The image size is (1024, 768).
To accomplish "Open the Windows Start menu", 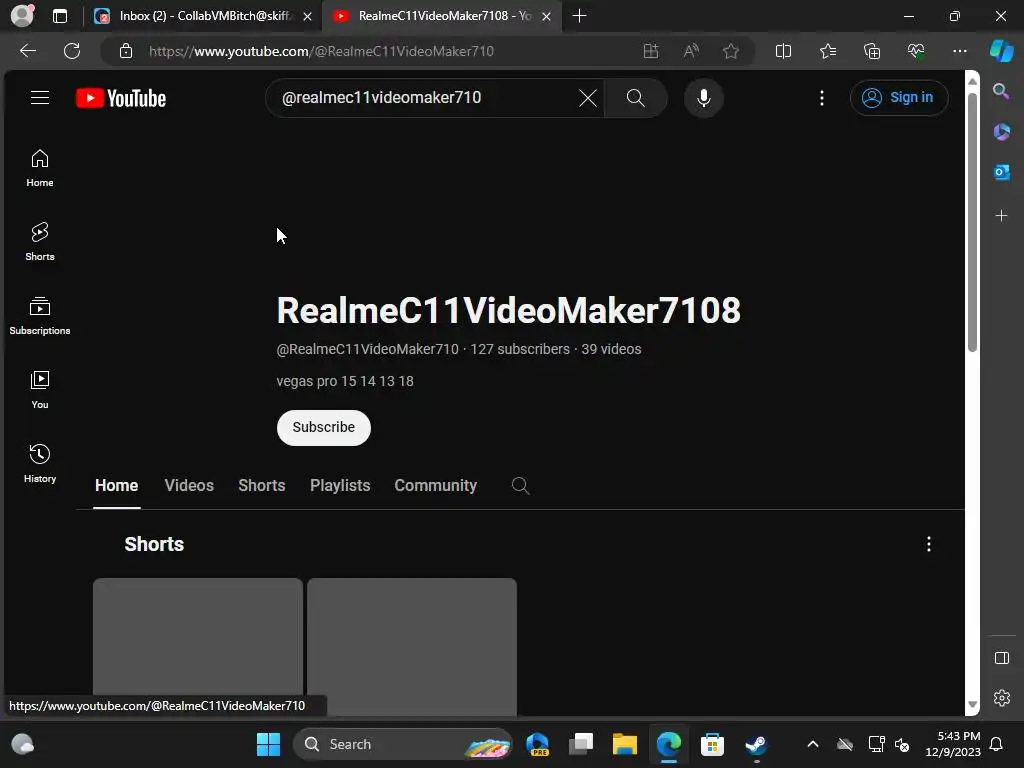I will (268, 744).
